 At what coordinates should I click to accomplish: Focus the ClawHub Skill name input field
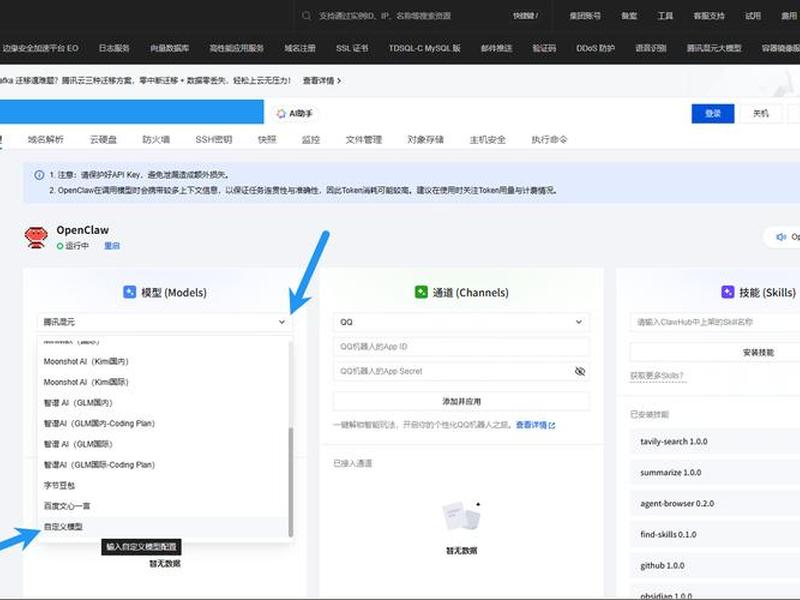point(715,322)
